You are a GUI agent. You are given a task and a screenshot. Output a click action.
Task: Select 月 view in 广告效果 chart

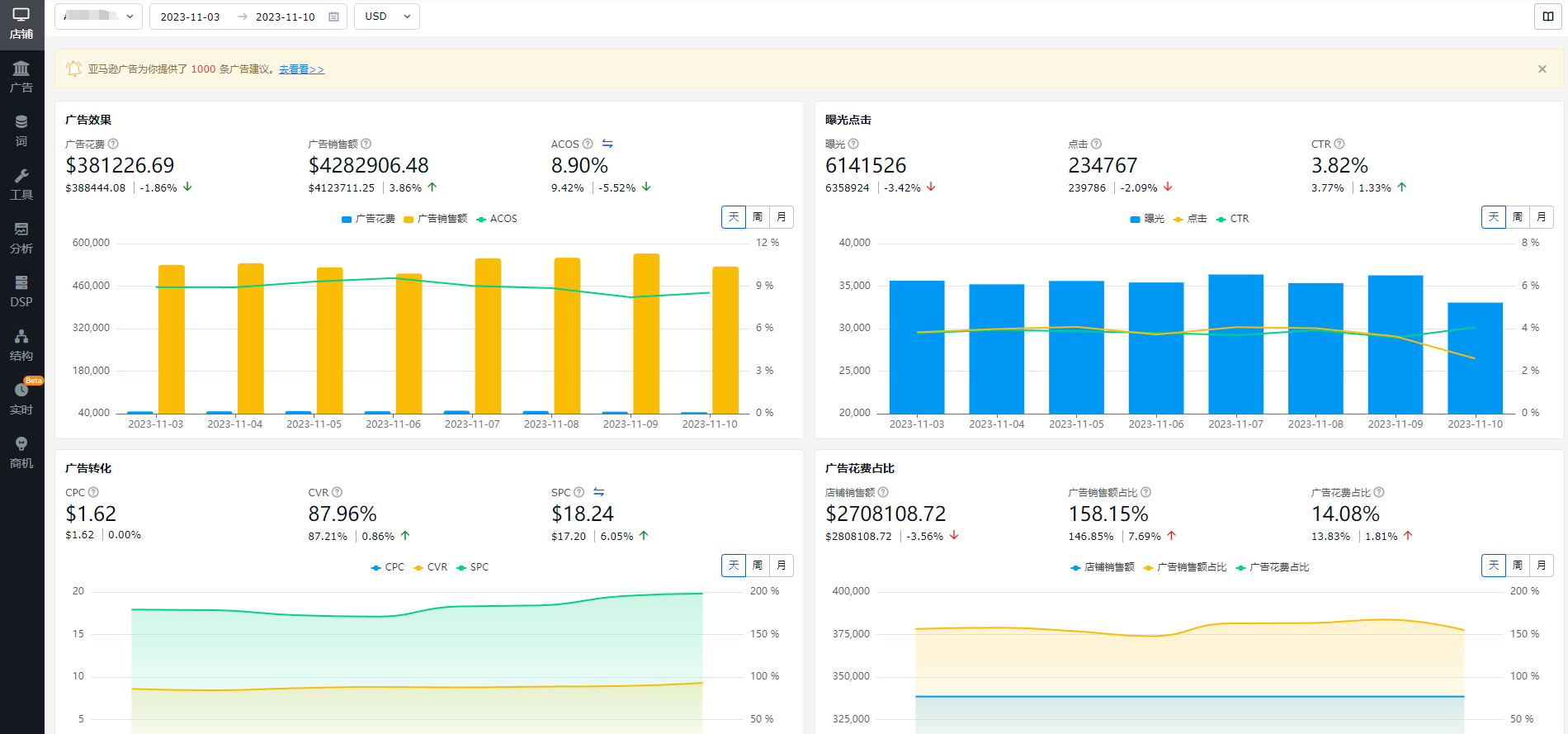point(782,217)
